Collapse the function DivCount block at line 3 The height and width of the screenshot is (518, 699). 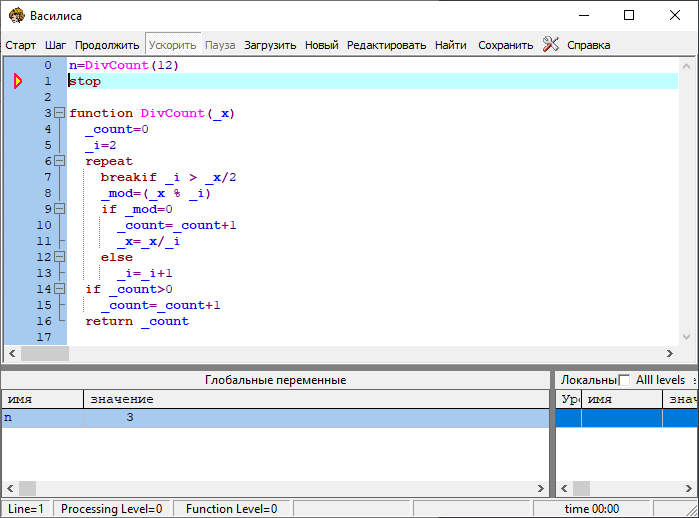(x=59, y=113)
